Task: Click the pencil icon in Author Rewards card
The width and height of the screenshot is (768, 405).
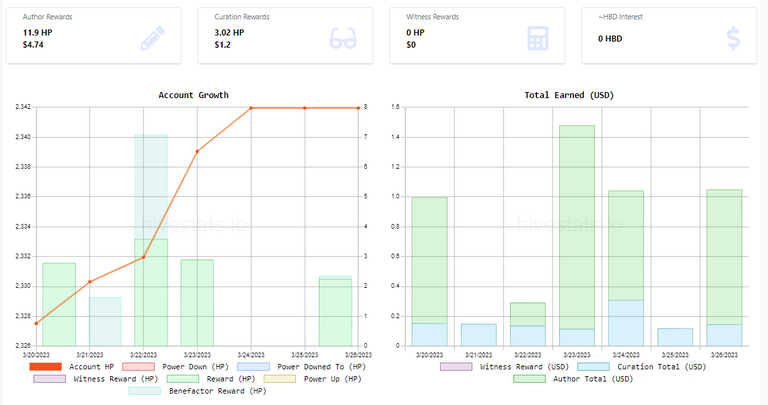Action: tap(153, 38)
